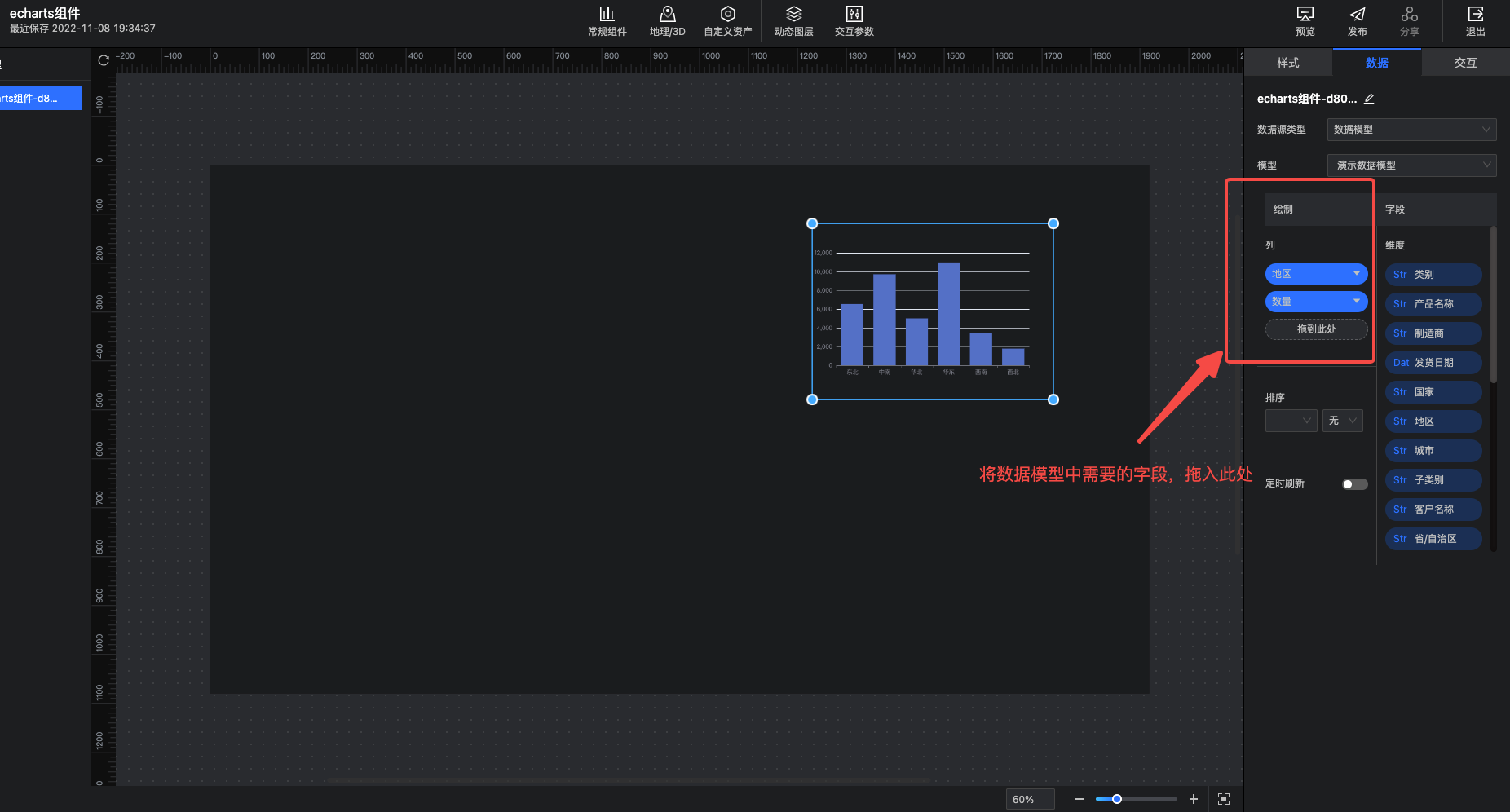
Task: Click the canvas zoom slider handle
Action: click(1117, 799)
